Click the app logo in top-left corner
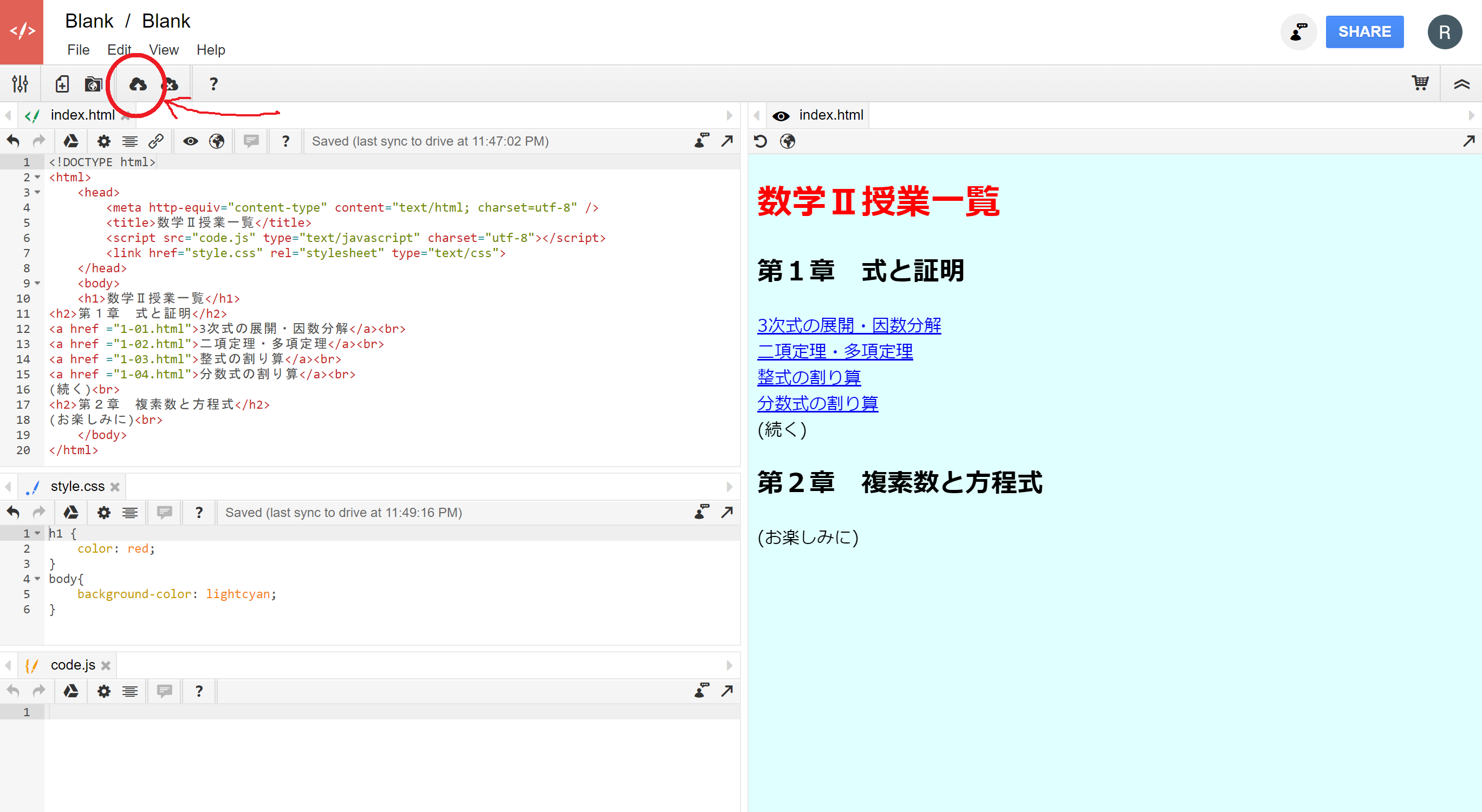The width and height of the screenshot is (1482, 812). coord(21,31)
